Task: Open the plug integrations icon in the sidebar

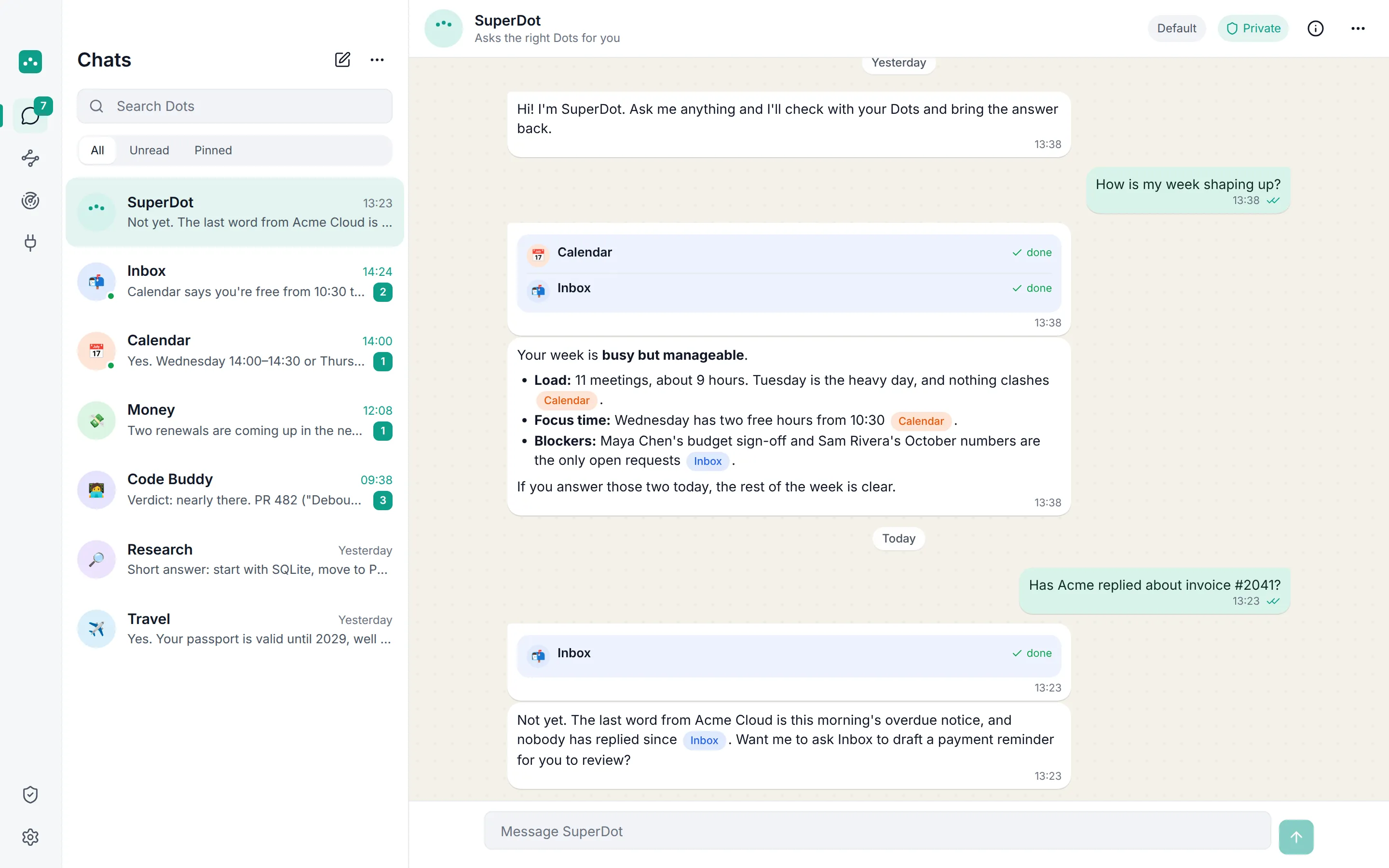Action: click(x=30, y=242)
